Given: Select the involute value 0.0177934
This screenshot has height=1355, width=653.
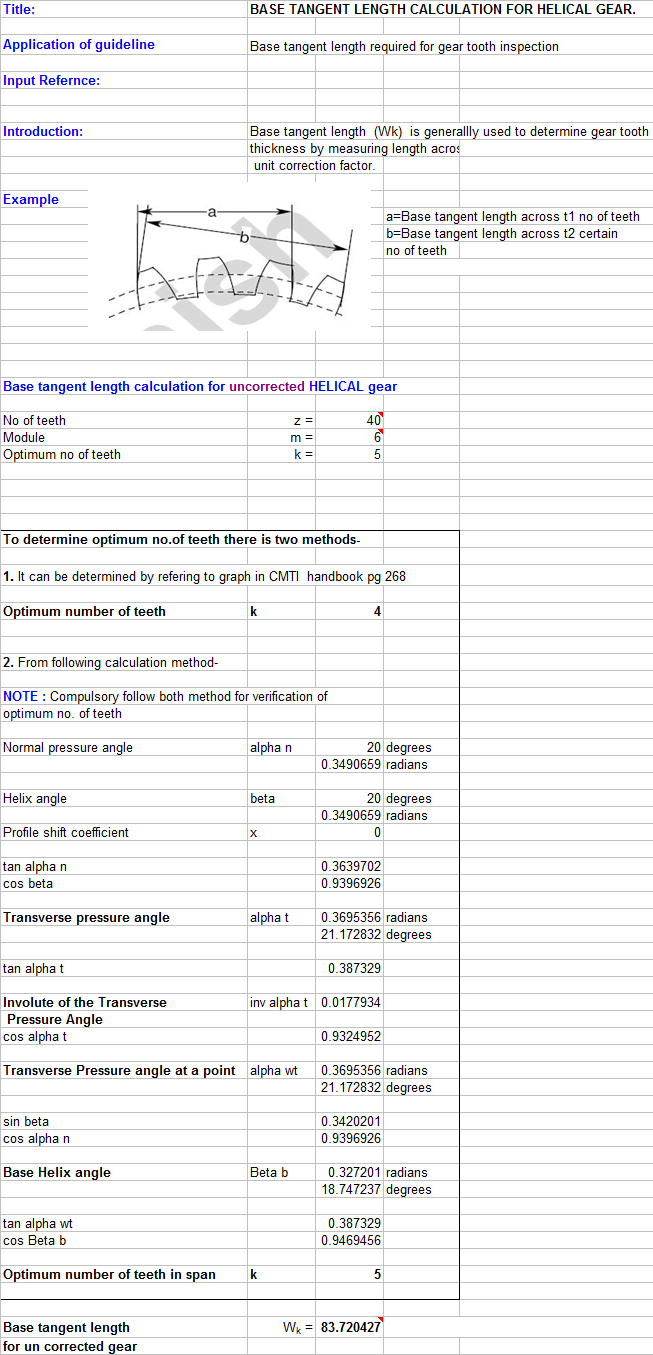Looking at the screenshot, I should [350, 1002].
